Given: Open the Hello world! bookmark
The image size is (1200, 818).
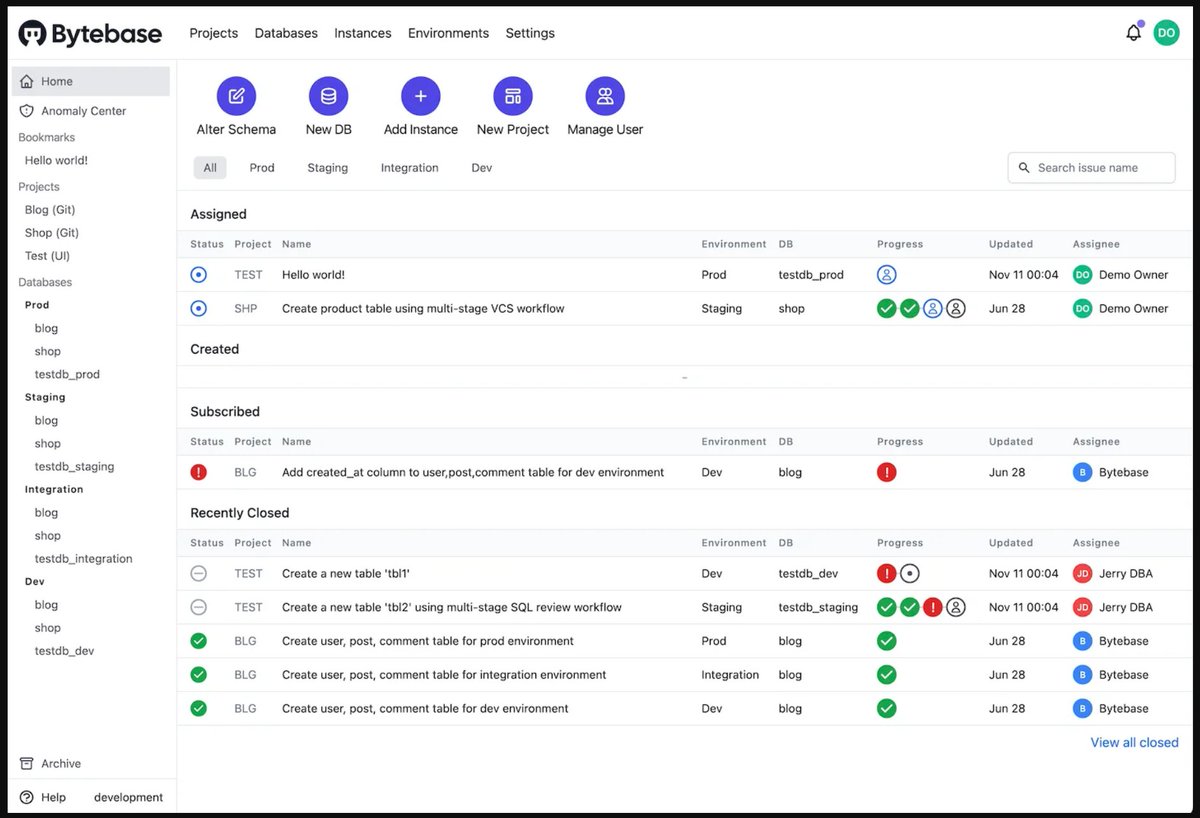Looking at the screenshot, I should tap(56, 160).
